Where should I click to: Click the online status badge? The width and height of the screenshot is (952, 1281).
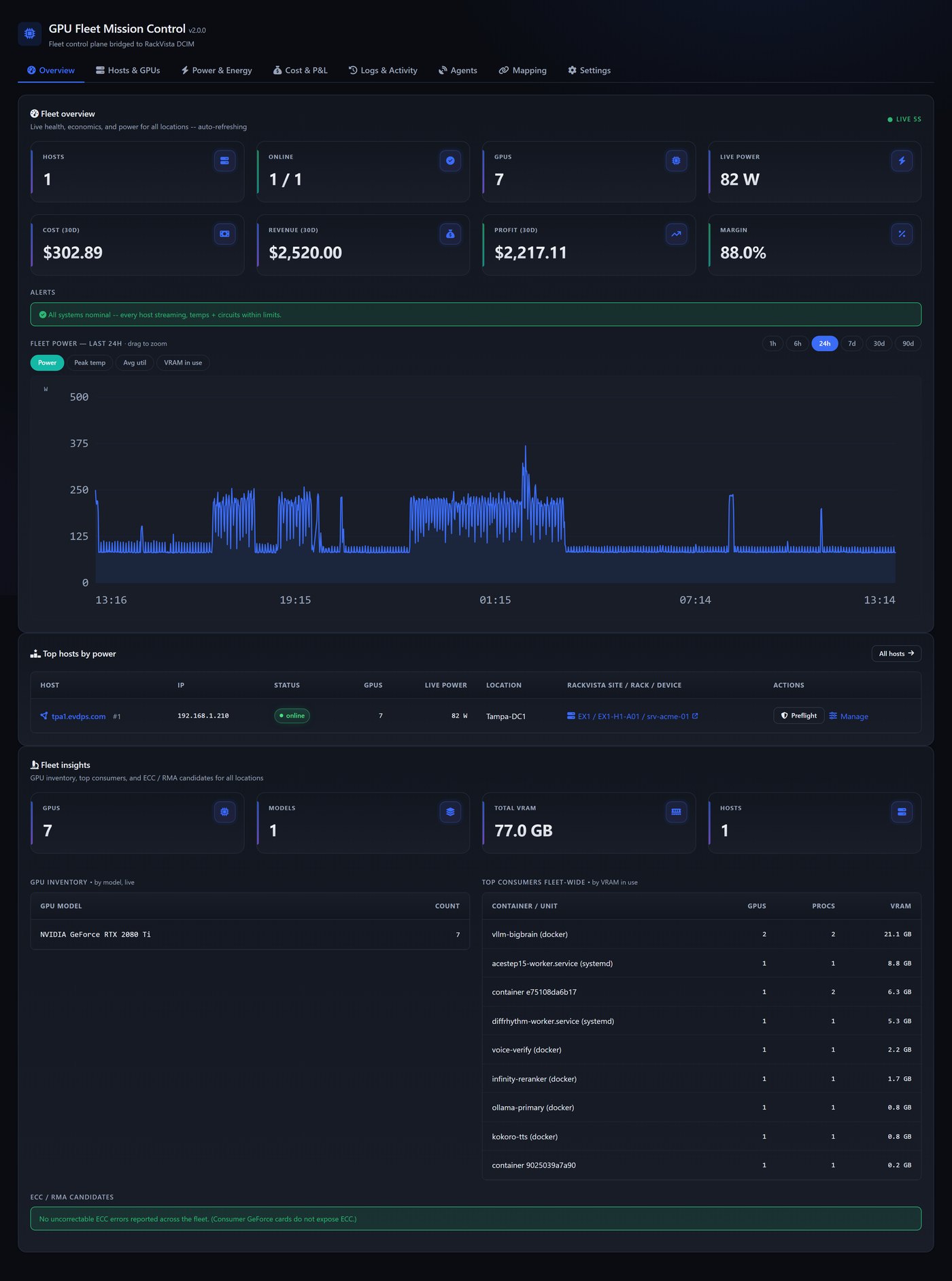click(292, 716)
